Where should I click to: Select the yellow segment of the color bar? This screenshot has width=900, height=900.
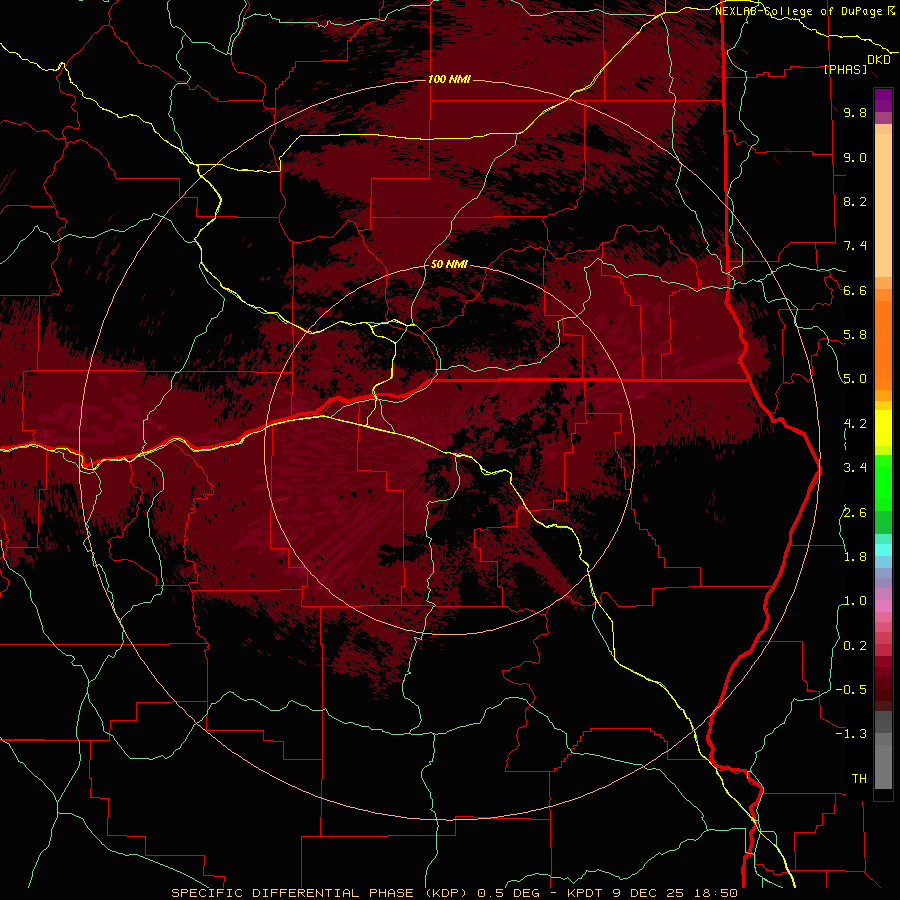click(883, 428)
